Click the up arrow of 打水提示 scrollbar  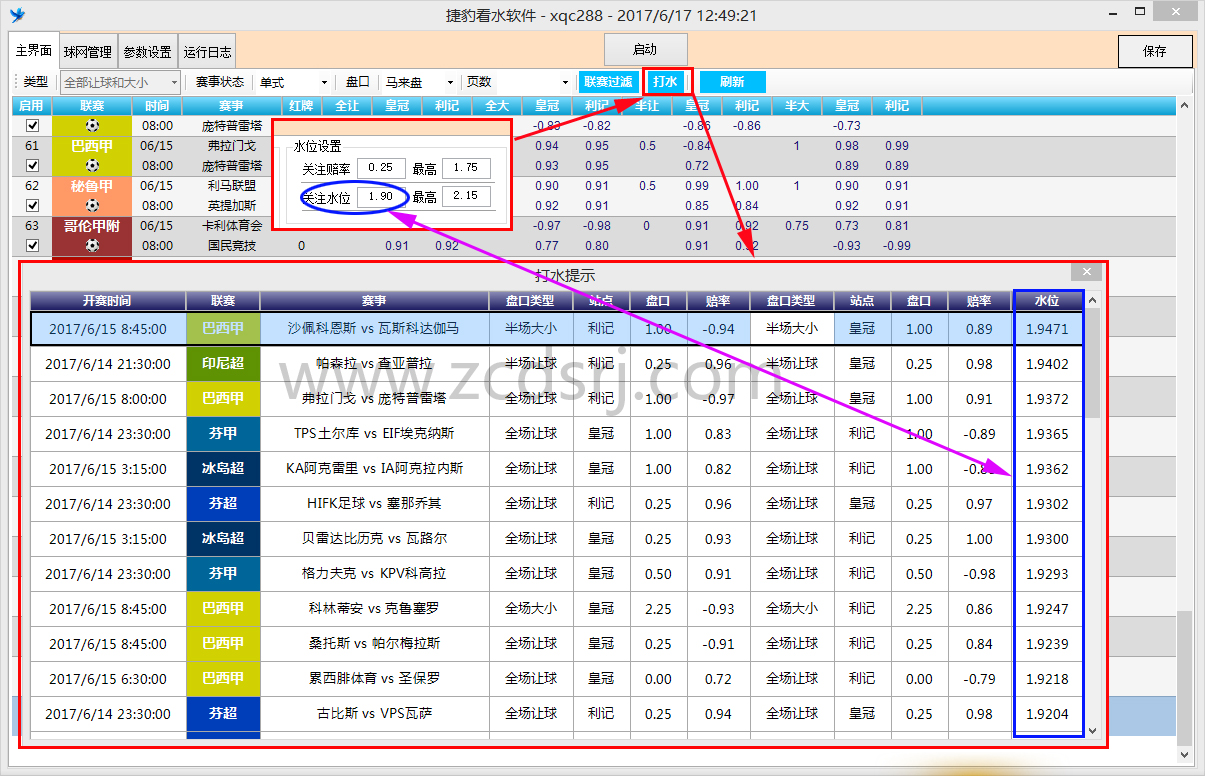point(1092,301)
